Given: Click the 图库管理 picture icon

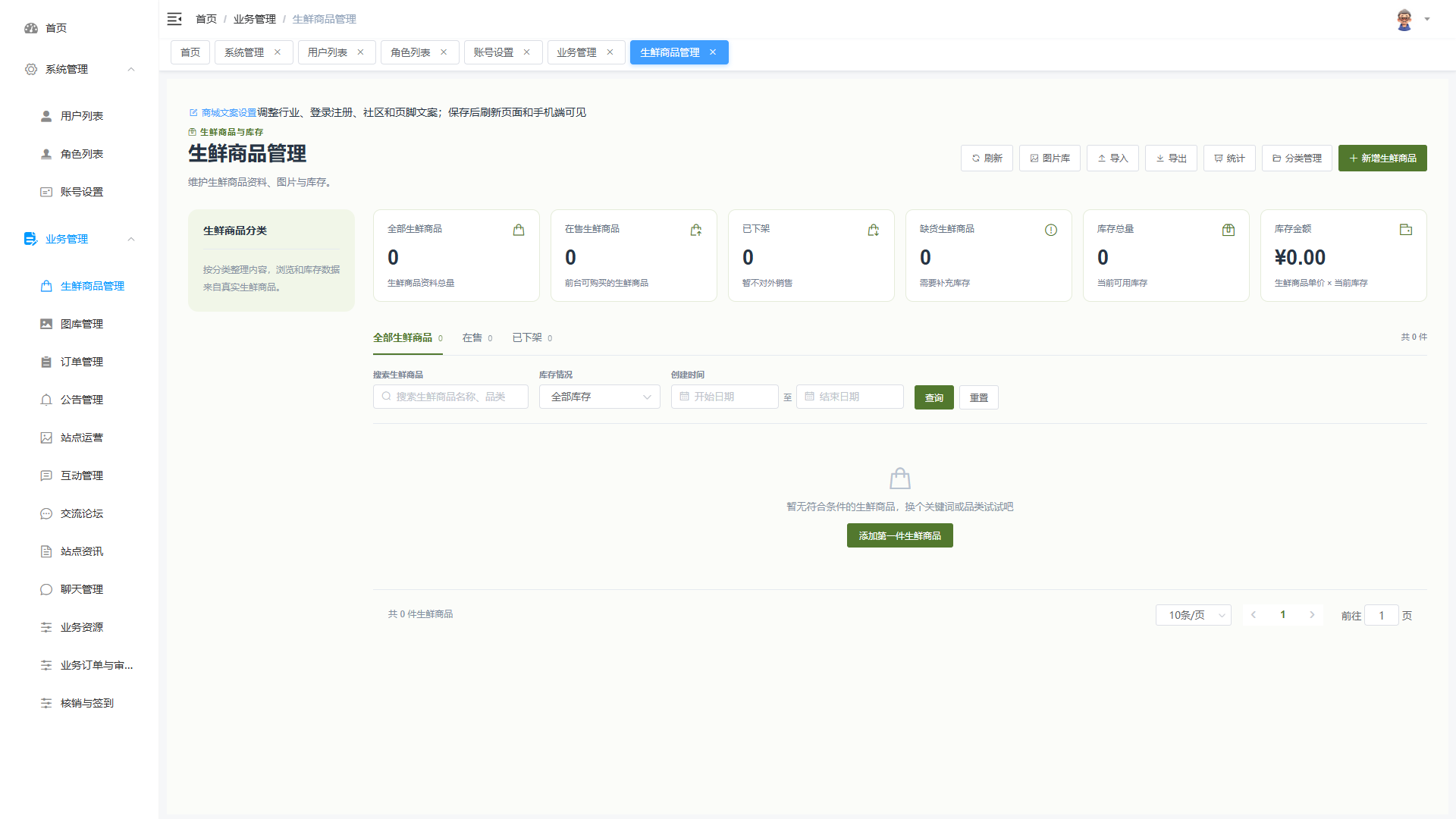Looking at the screenshot, I should pos(46,324).
